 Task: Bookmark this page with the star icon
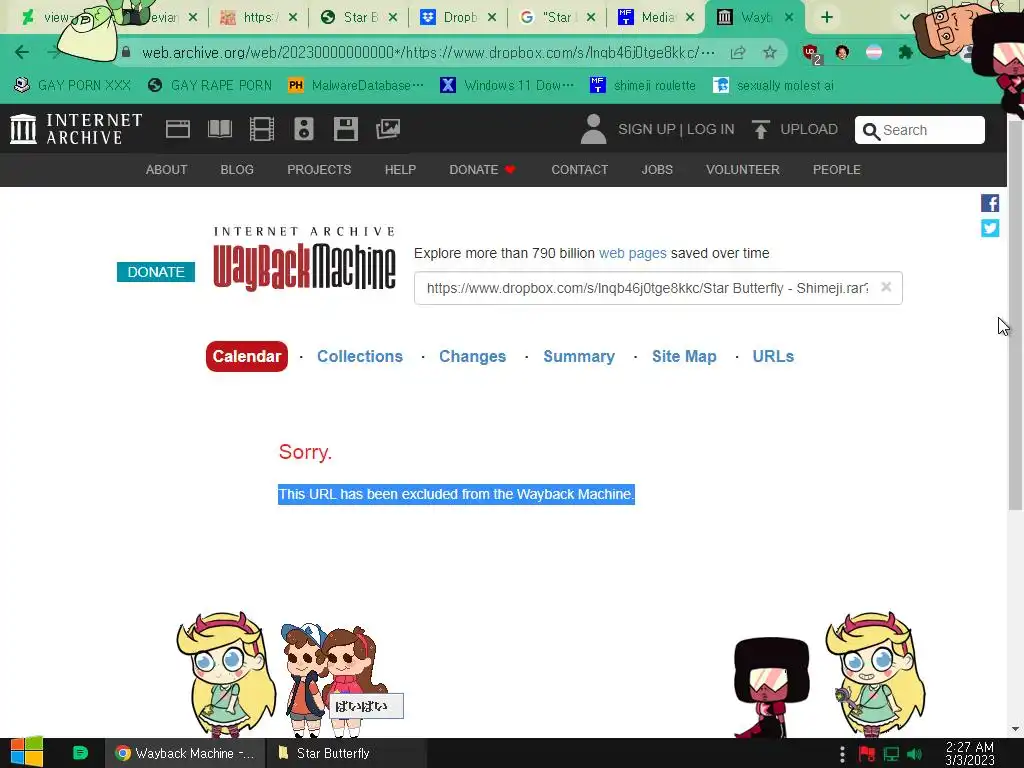coord(770,52)
